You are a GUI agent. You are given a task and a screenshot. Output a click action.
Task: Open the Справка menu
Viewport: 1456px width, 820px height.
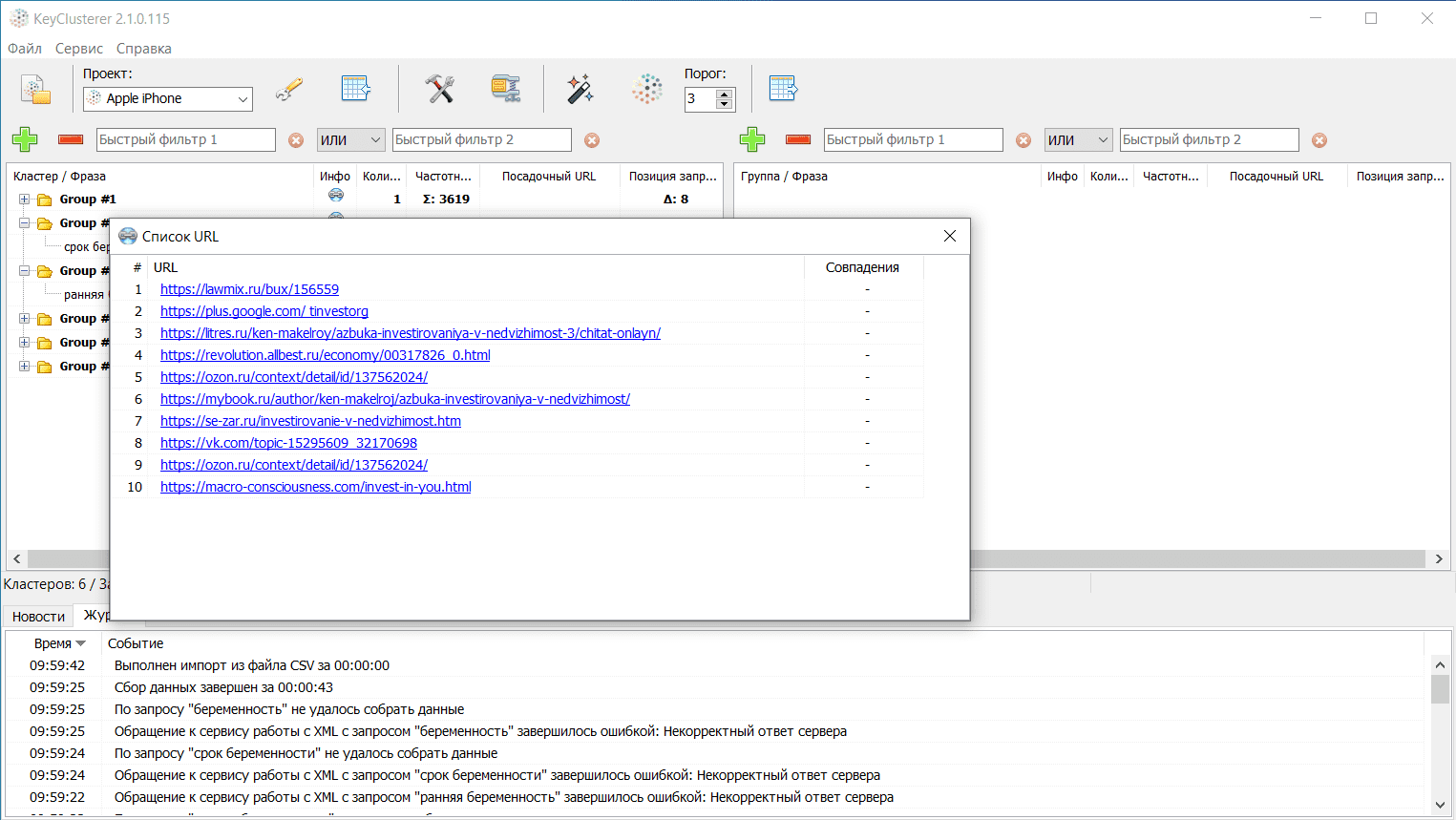click(x=144, y=49)
